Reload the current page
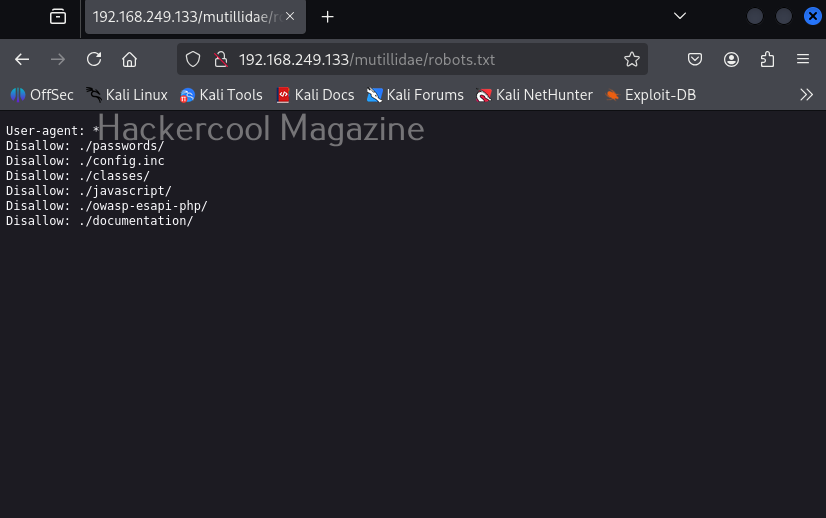 (94, 60)
